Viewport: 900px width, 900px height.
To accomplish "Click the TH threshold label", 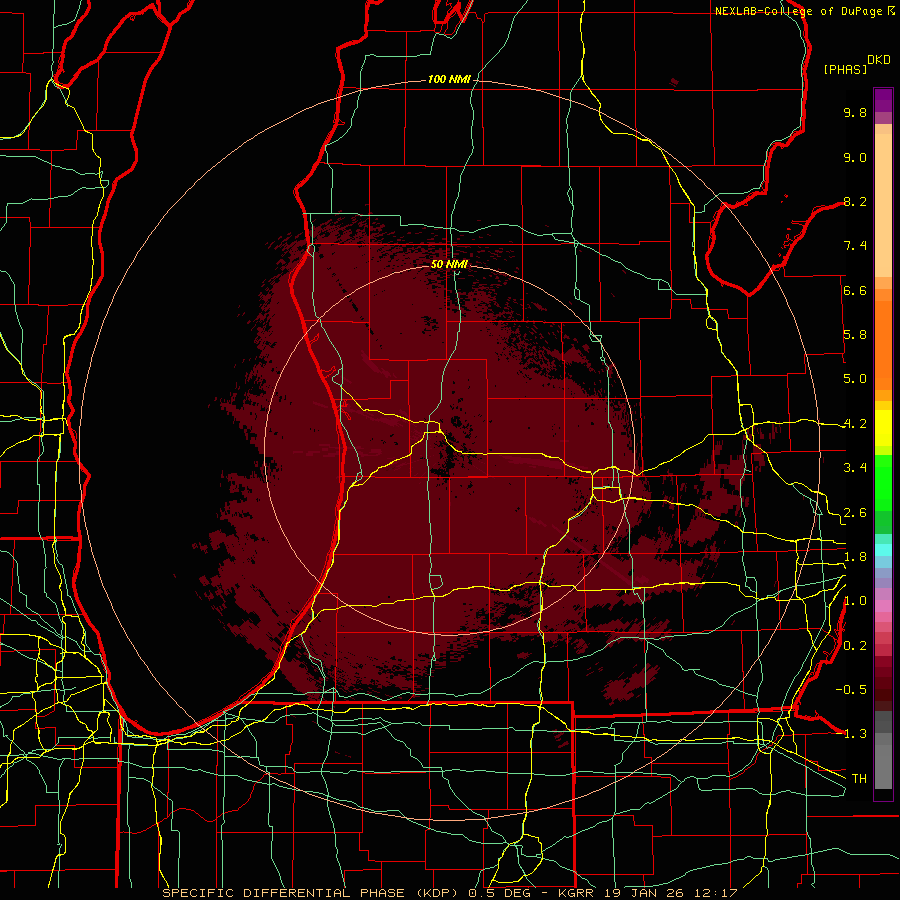I will (x=859, y=778).
